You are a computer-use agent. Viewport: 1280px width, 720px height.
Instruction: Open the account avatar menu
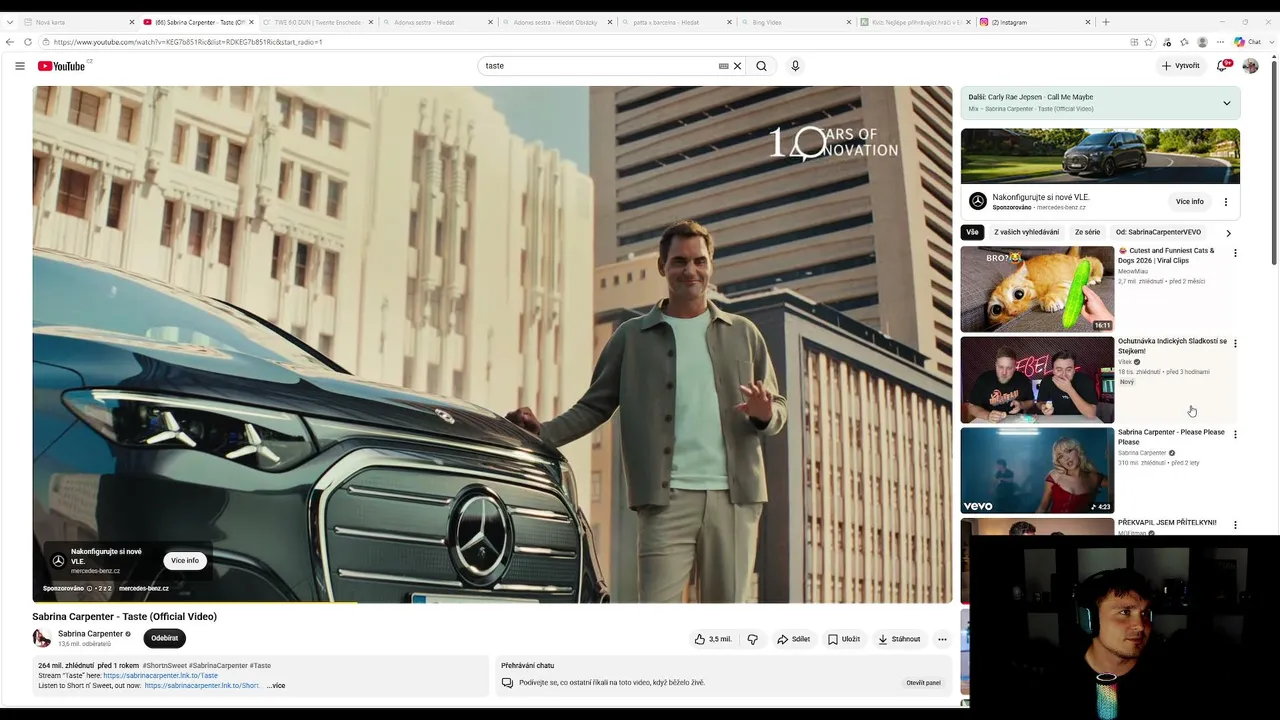1250,66
